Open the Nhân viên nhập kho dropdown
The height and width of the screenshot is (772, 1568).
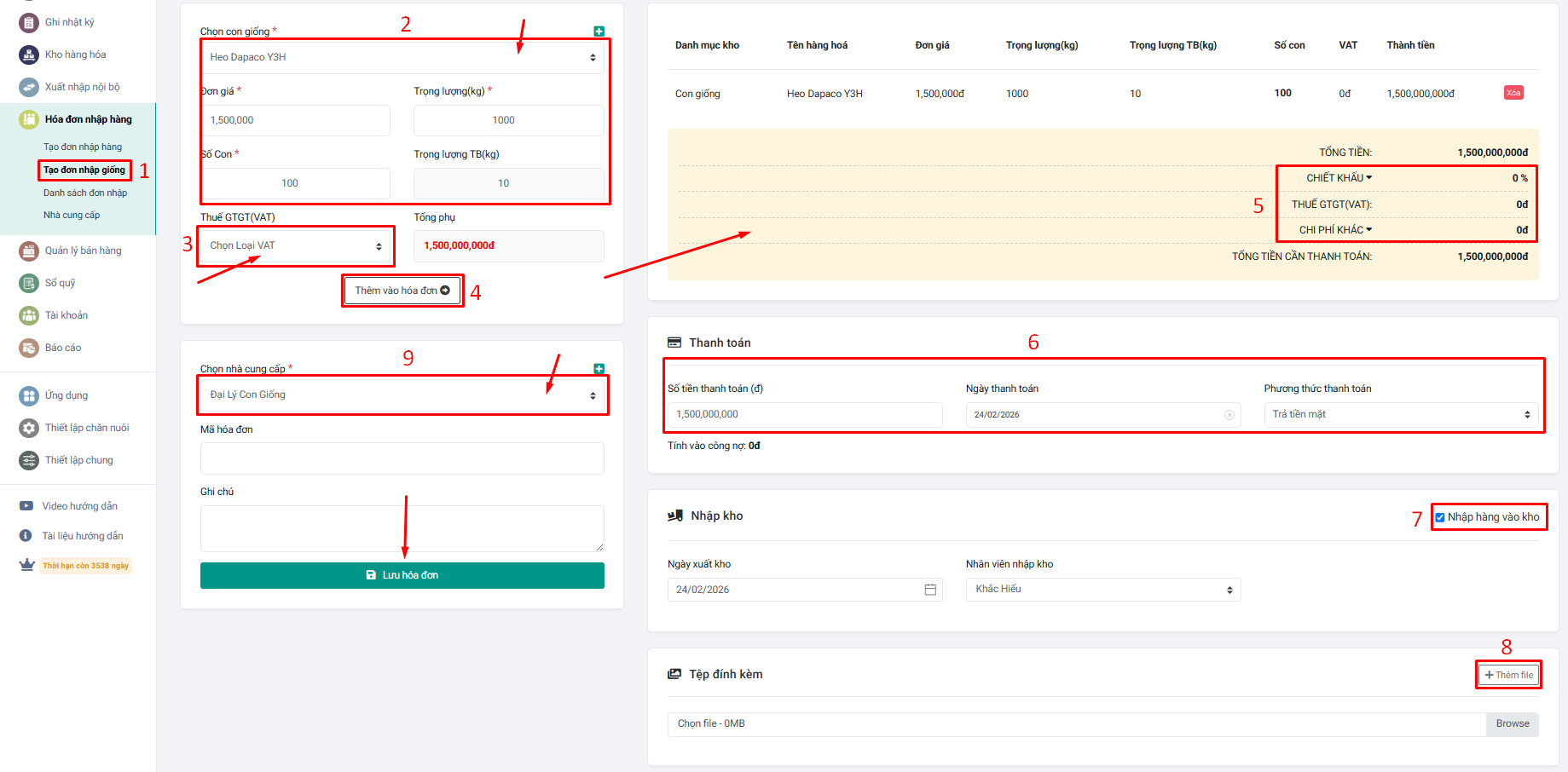[1102, 590]
